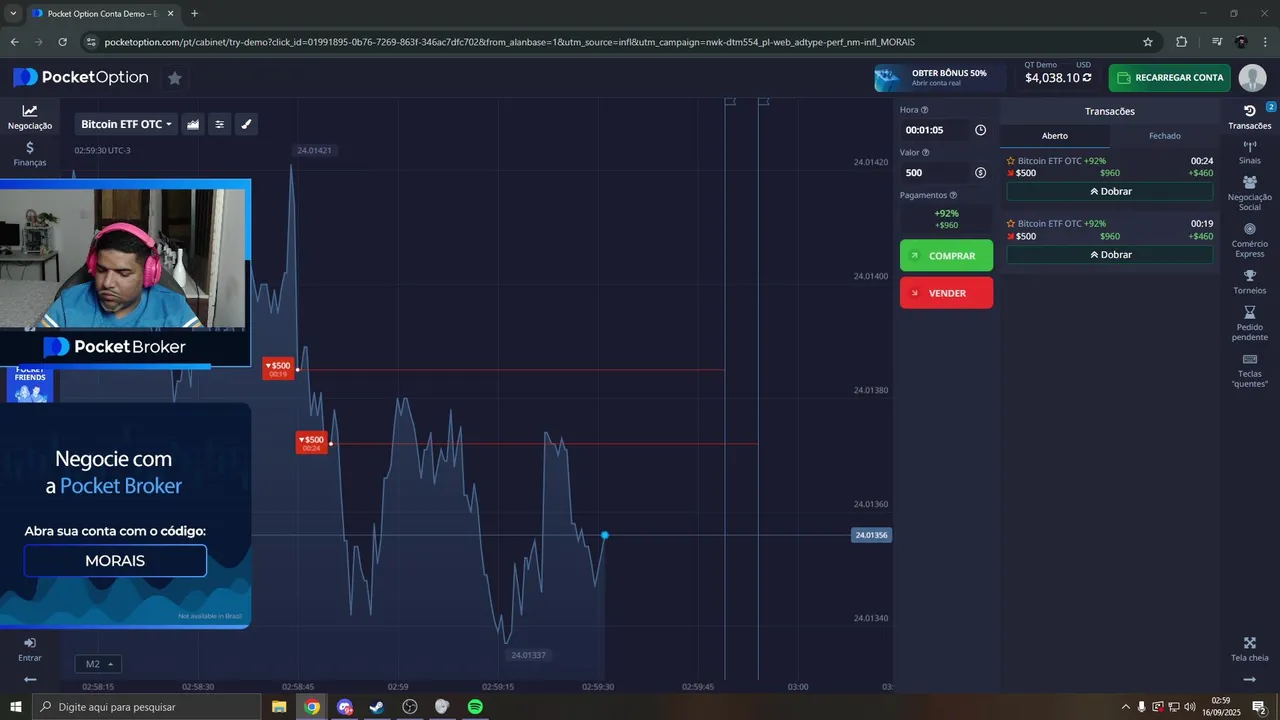This screenshot has height=720, width=1280.
Task: Show help for Pagamentos label
Action: coord(953,196)
